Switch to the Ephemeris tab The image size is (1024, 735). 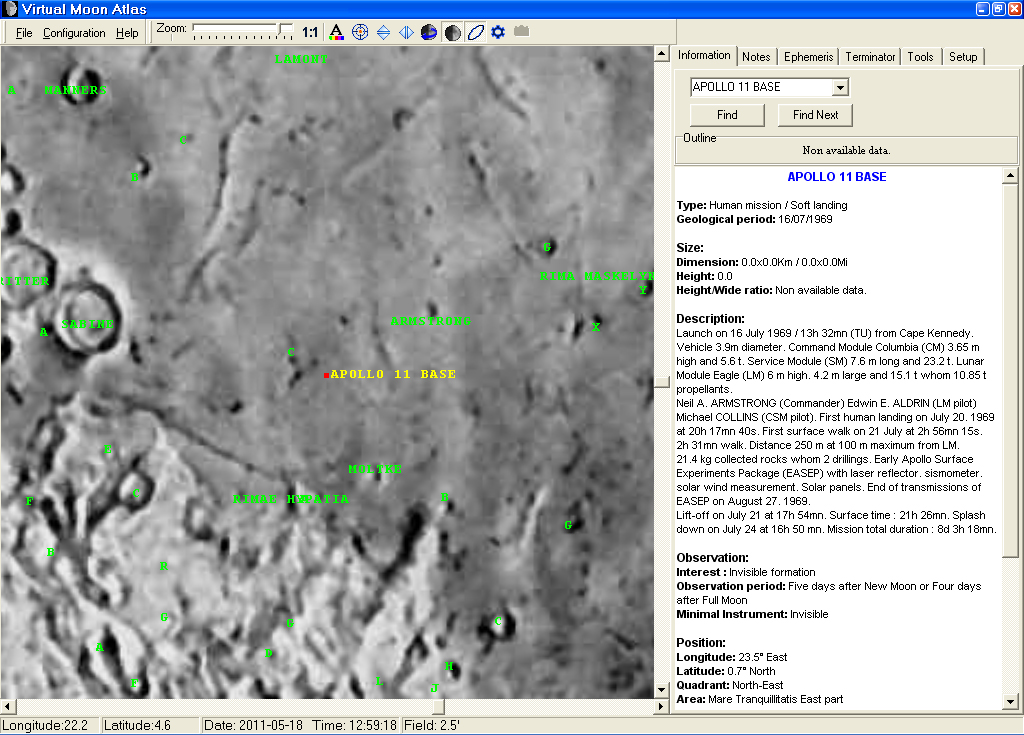pos(808,56)
